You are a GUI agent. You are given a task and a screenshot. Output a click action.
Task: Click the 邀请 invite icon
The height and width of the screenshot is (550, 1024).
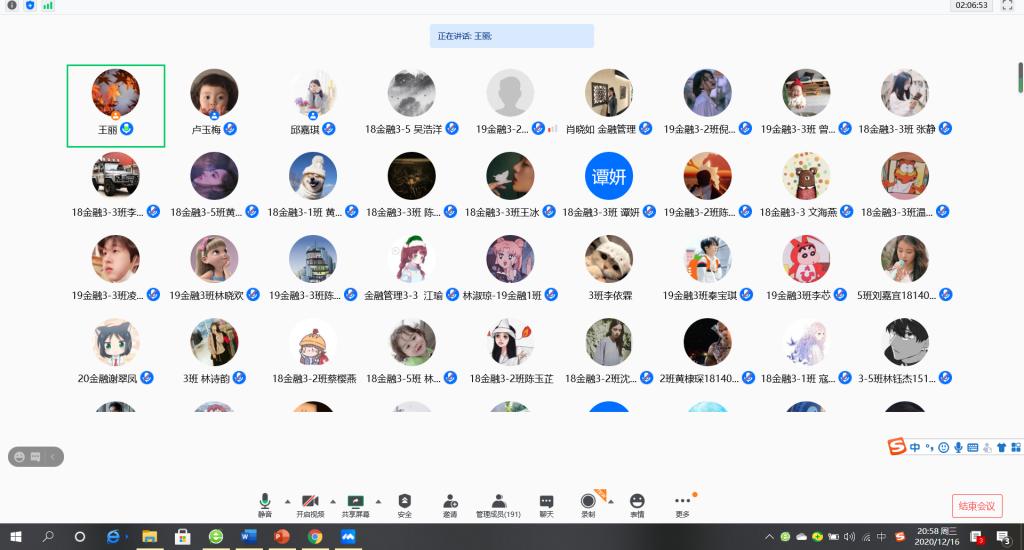(450, 504)
